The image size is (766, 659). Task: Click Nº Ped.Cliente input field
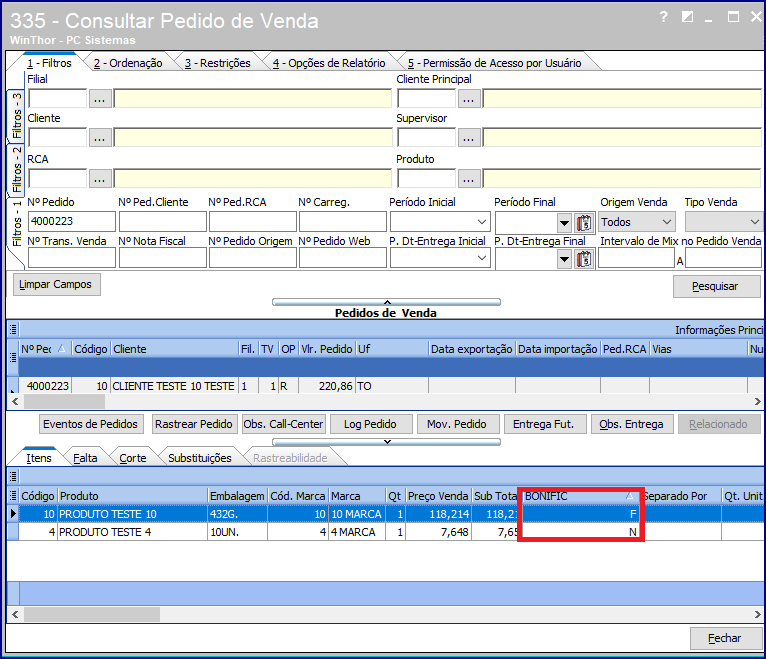pyautogui.click(x=163, y=221)
